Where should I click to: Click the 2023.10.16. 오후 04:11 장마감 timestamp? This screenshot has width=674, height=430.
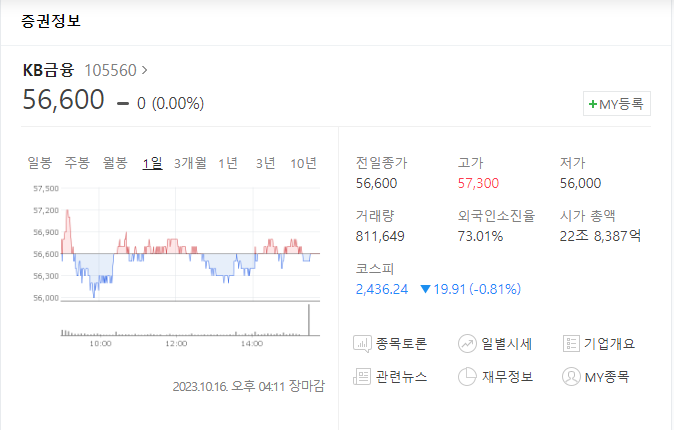point(248,386)
